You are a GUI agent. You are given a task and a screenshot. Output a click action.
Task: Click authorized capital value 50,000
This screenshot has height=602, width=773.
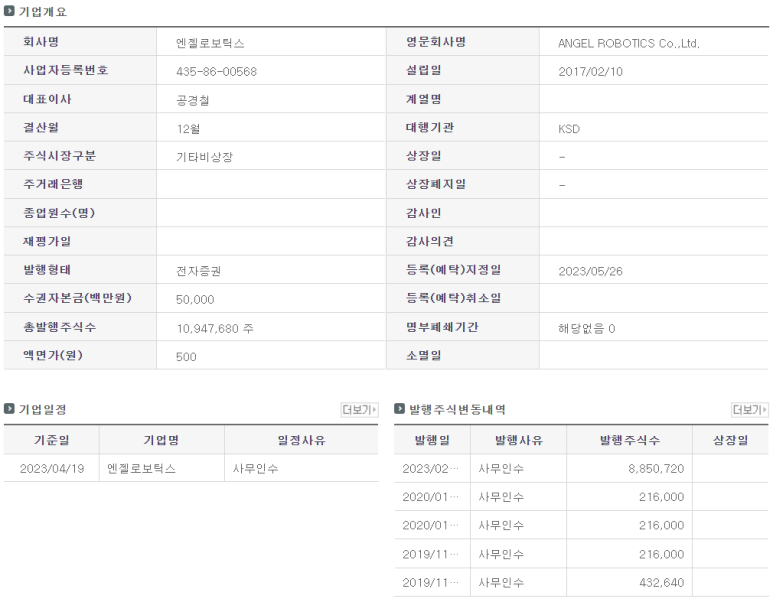[195, 300]
